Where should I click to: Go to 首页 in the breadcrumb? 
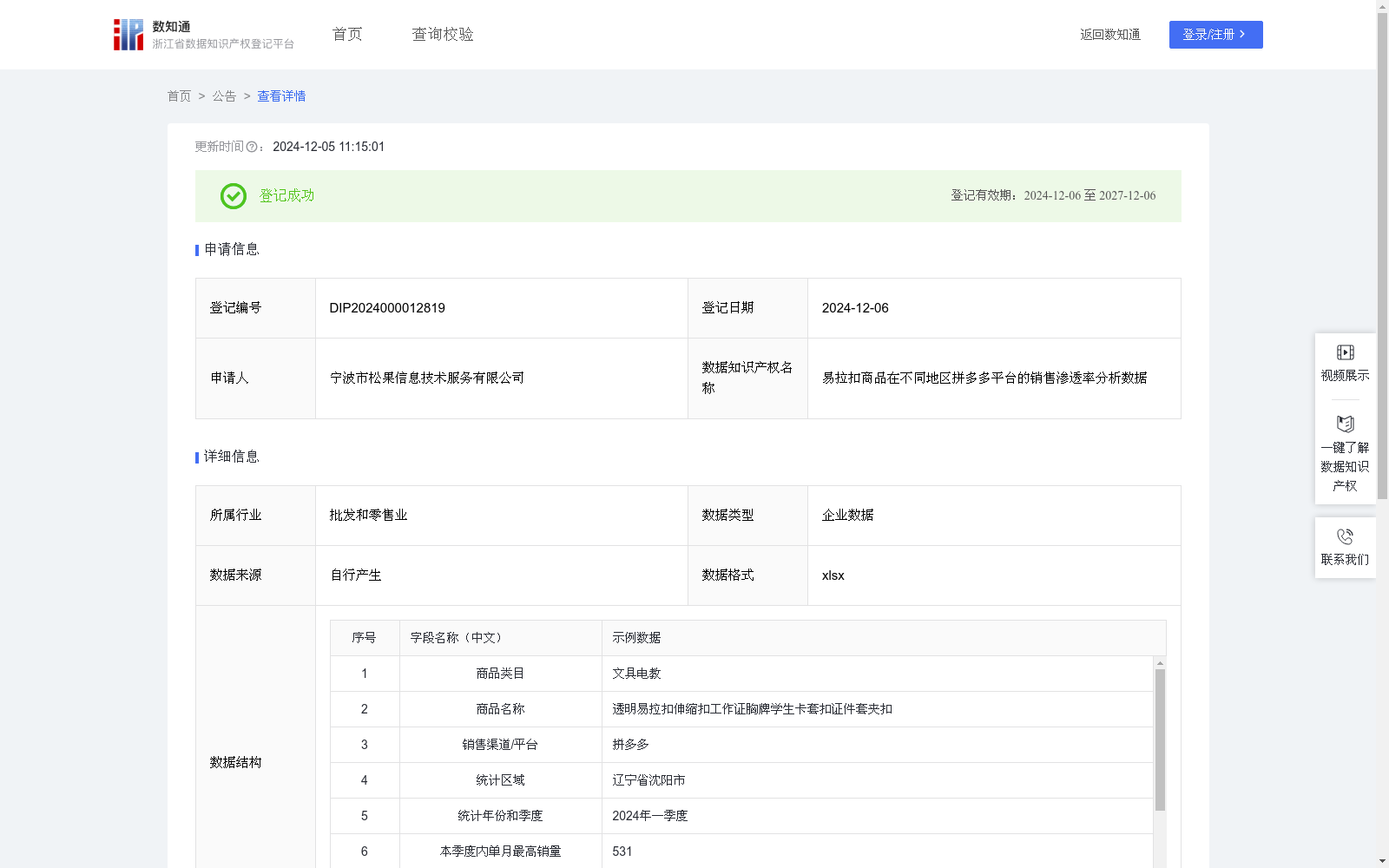179,96
